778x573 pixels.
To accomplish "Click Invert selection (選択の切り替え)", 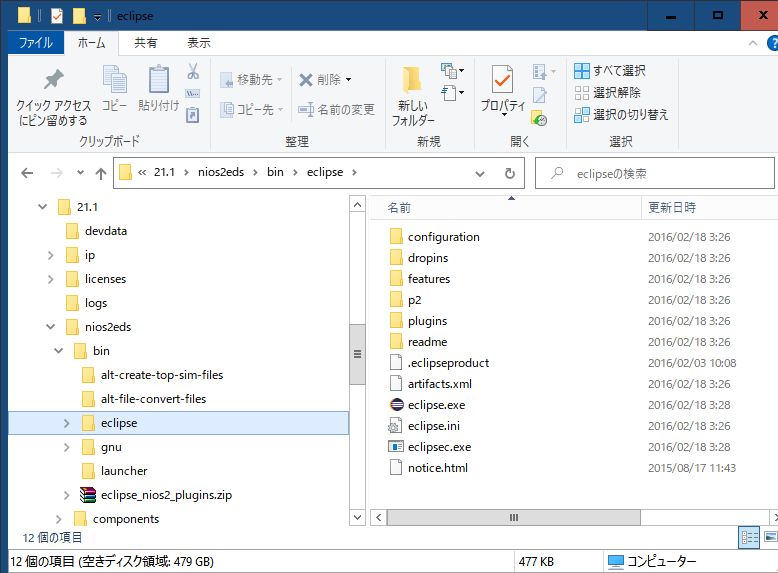I will (621, 115).
